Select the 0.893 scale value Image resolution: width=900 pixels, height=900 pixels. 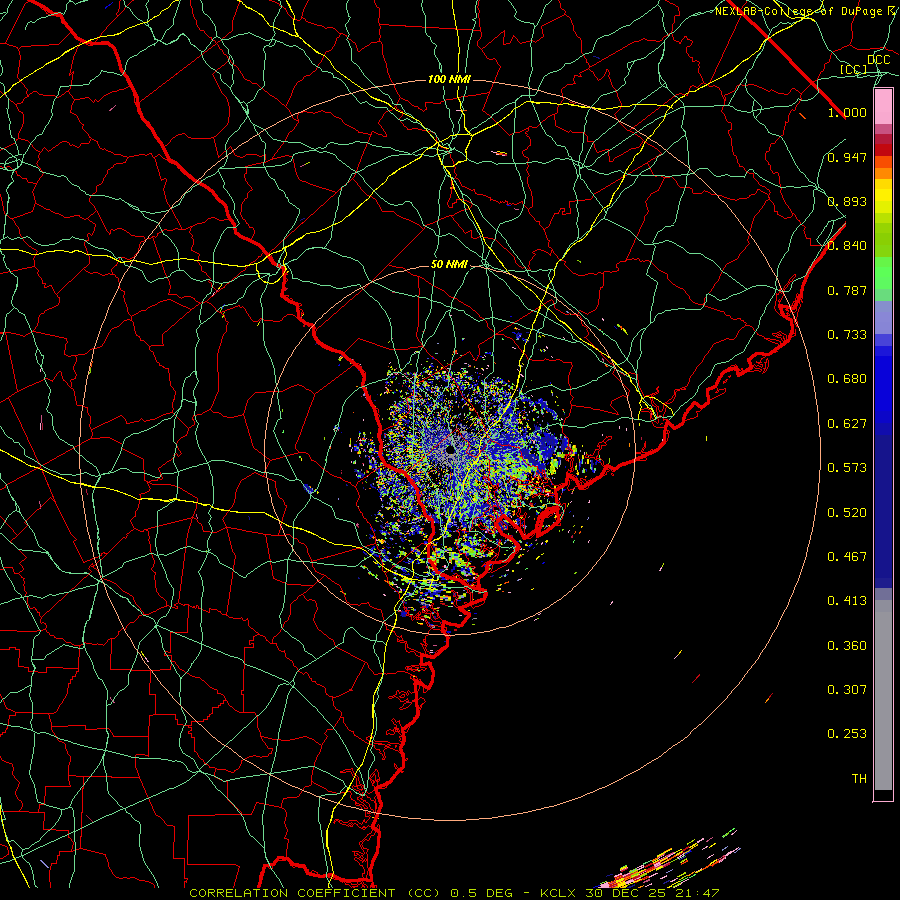[x=847, y=201]
